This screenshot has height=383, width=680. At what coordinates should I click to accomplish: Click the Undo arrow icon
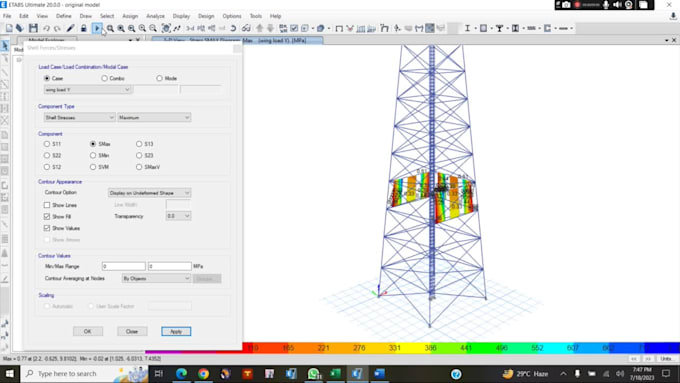point(46,28)
